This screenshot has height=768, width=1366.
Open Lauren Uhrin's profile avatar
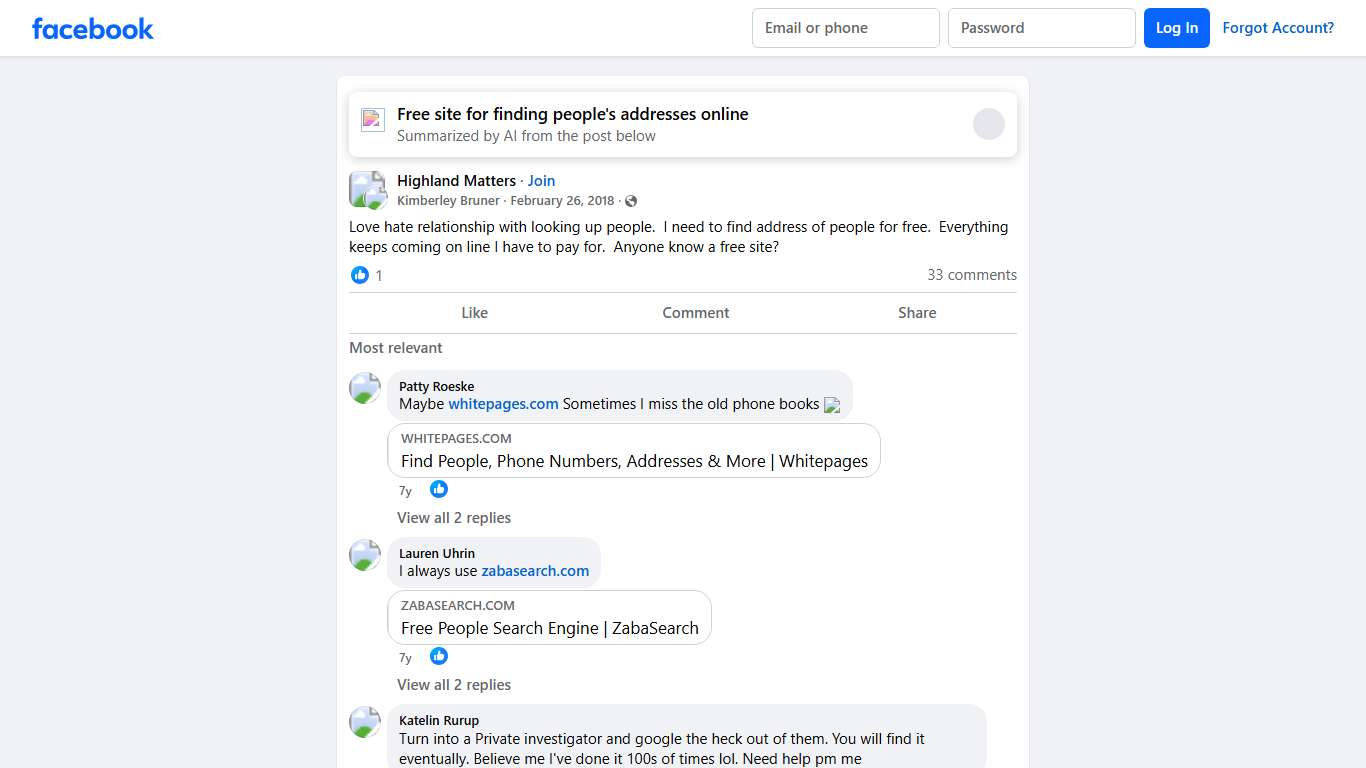coord(365,555)
